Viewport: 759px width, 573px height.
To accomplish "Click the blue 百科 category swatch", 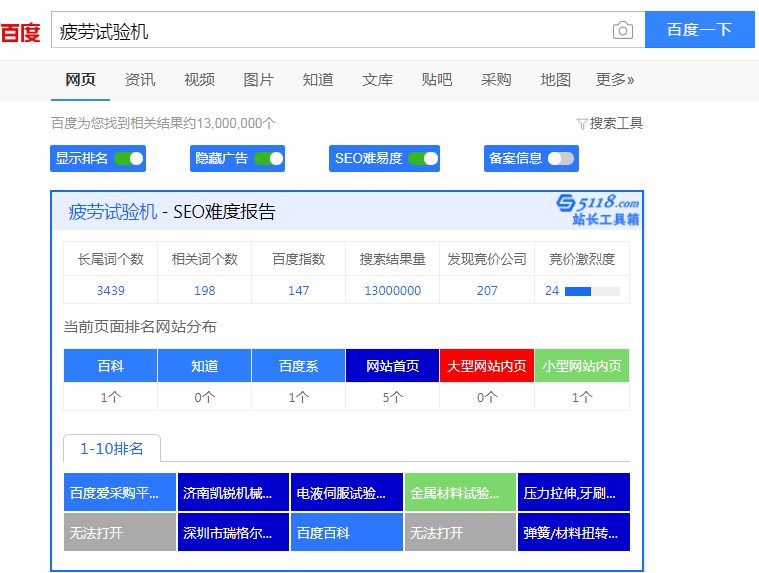I will (110, 366).
